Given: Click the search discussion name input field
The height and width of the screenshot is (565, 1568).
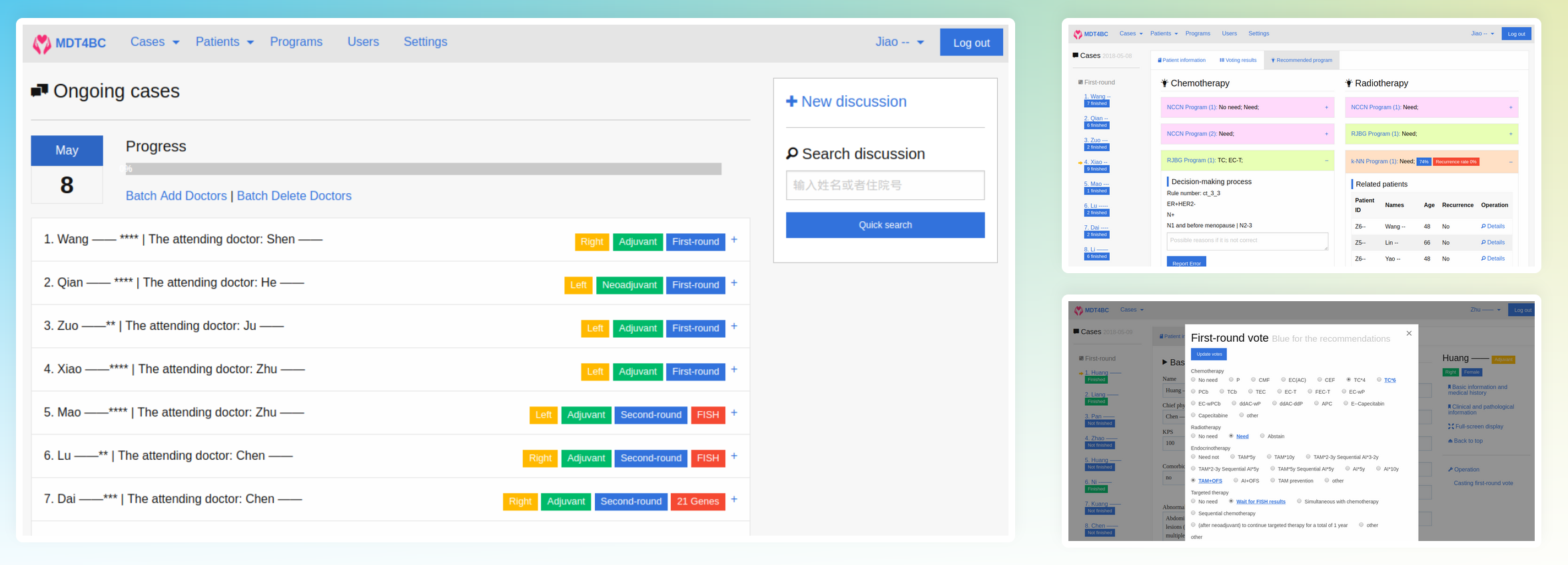Looking at the screenshot, I should (x=885, y=185).
